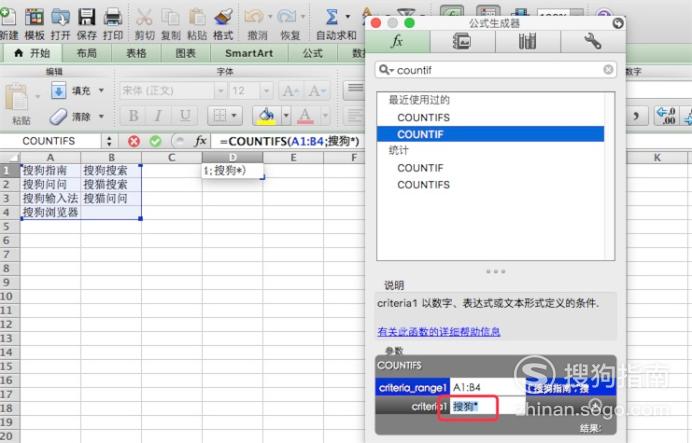This screenshot has width=692, height=443.
Task: Click the fx insert function icon in formula bar
Action: click(x=200, y=141)
